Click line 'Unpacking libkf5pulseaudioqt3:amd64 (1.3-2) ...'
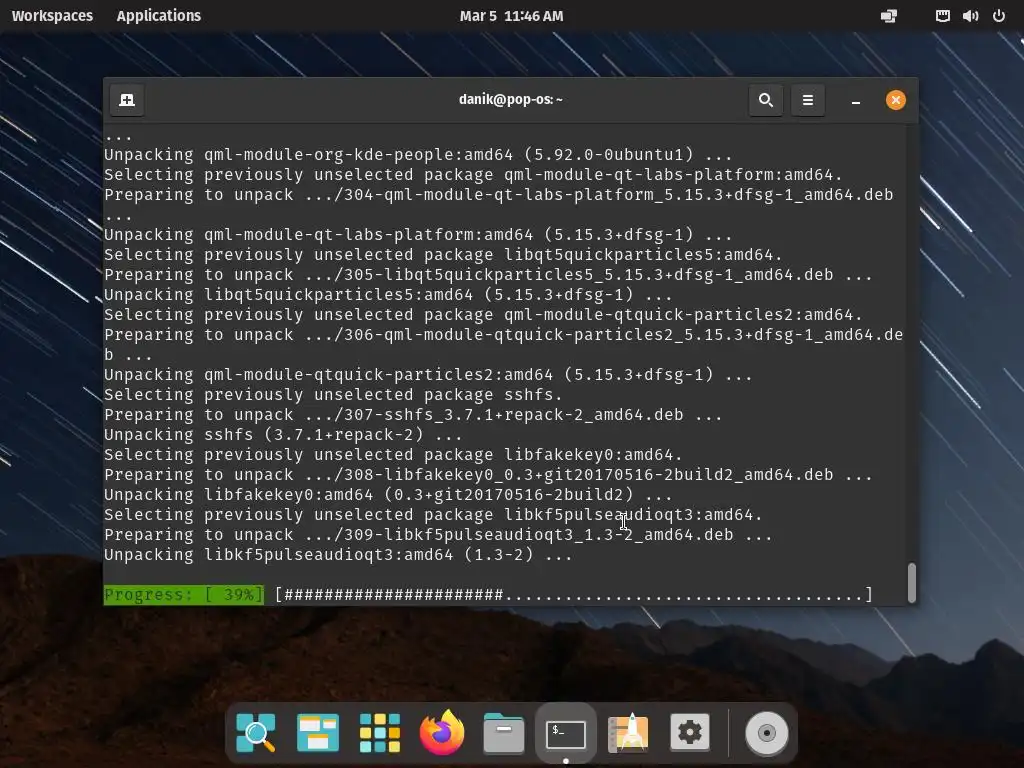Screen dimensions: 1024x768 point(338,555)
